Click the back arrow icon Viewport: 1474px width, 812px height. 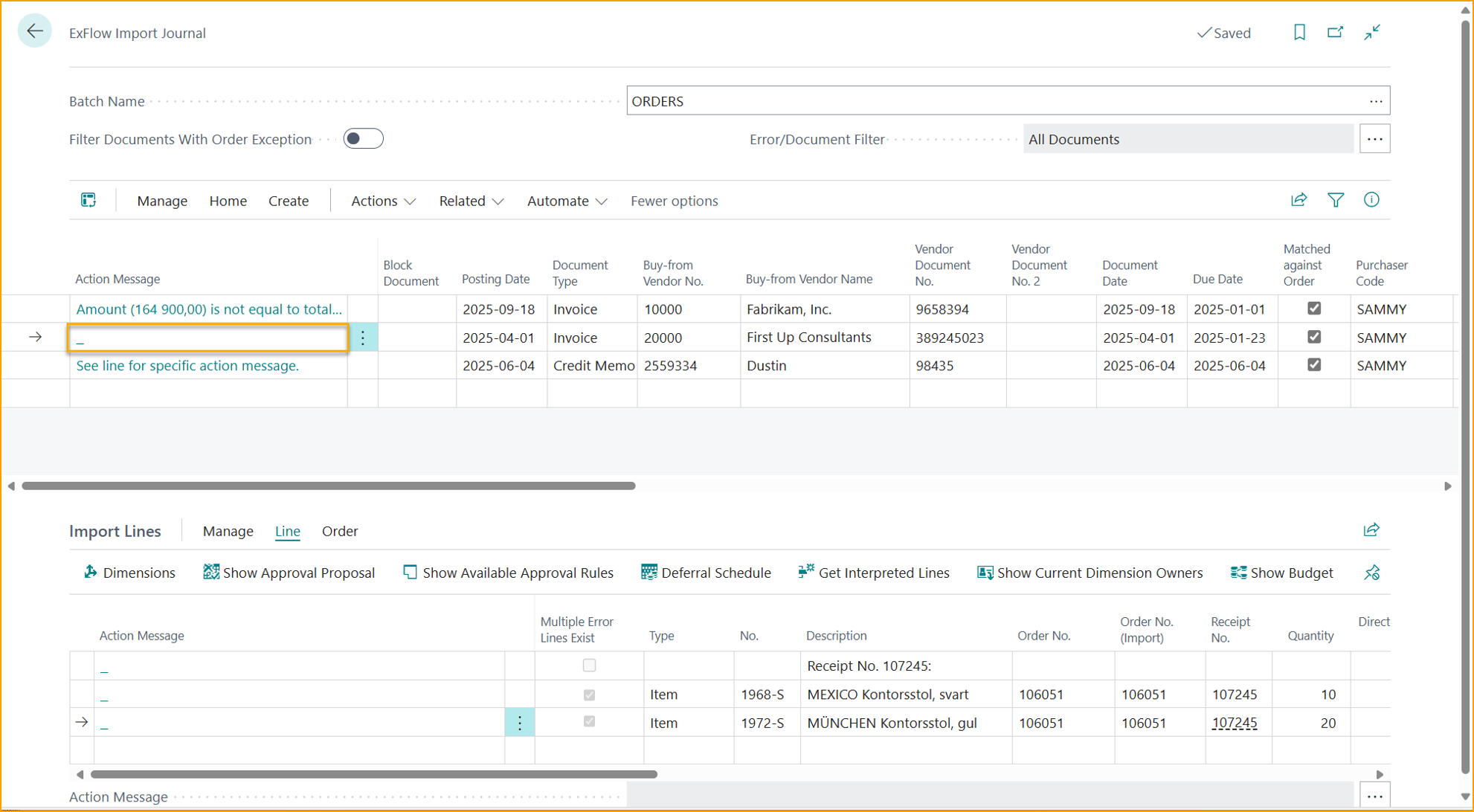tap(34, 32)
